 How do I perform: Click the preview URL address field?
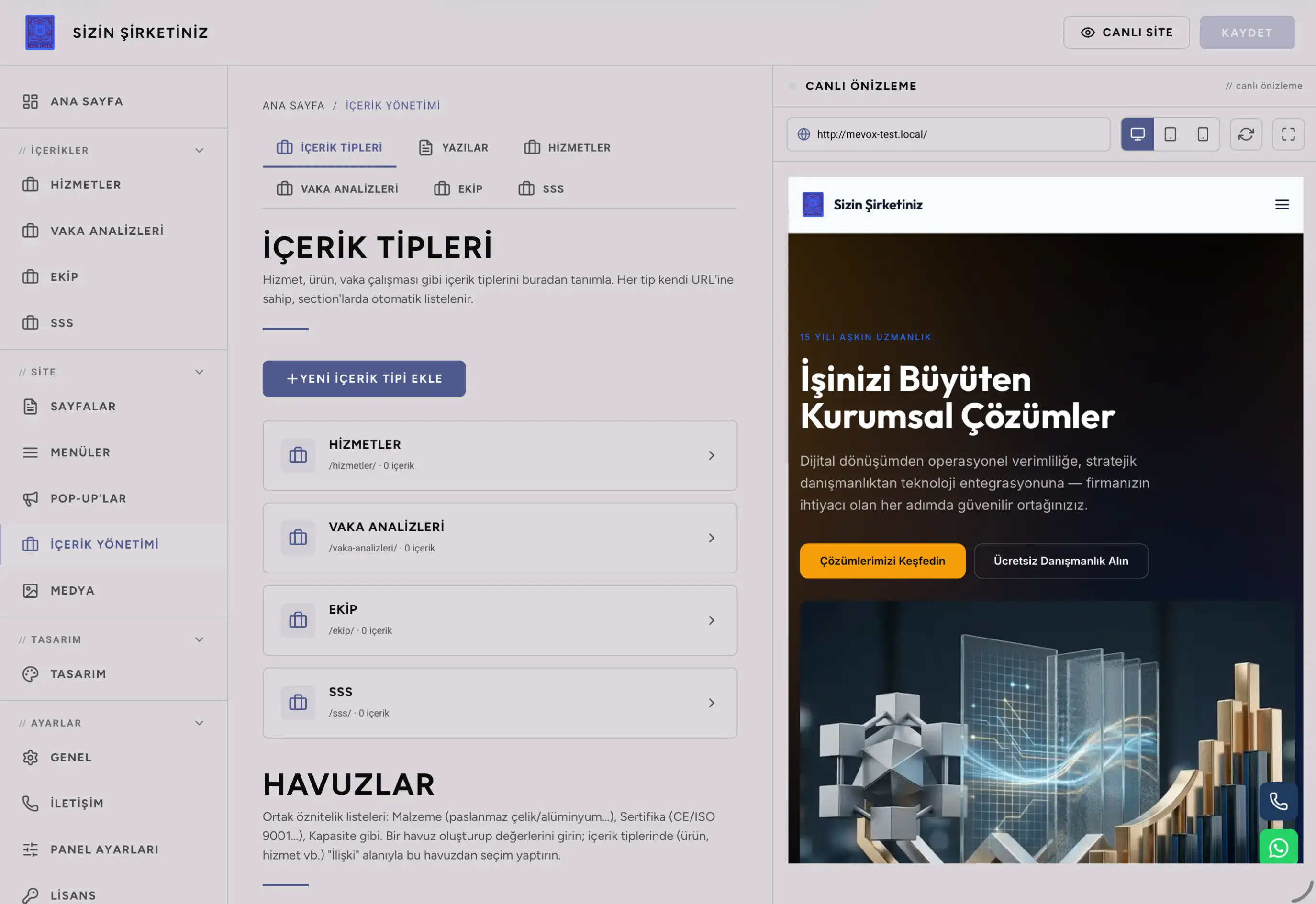tap(948, 134)
